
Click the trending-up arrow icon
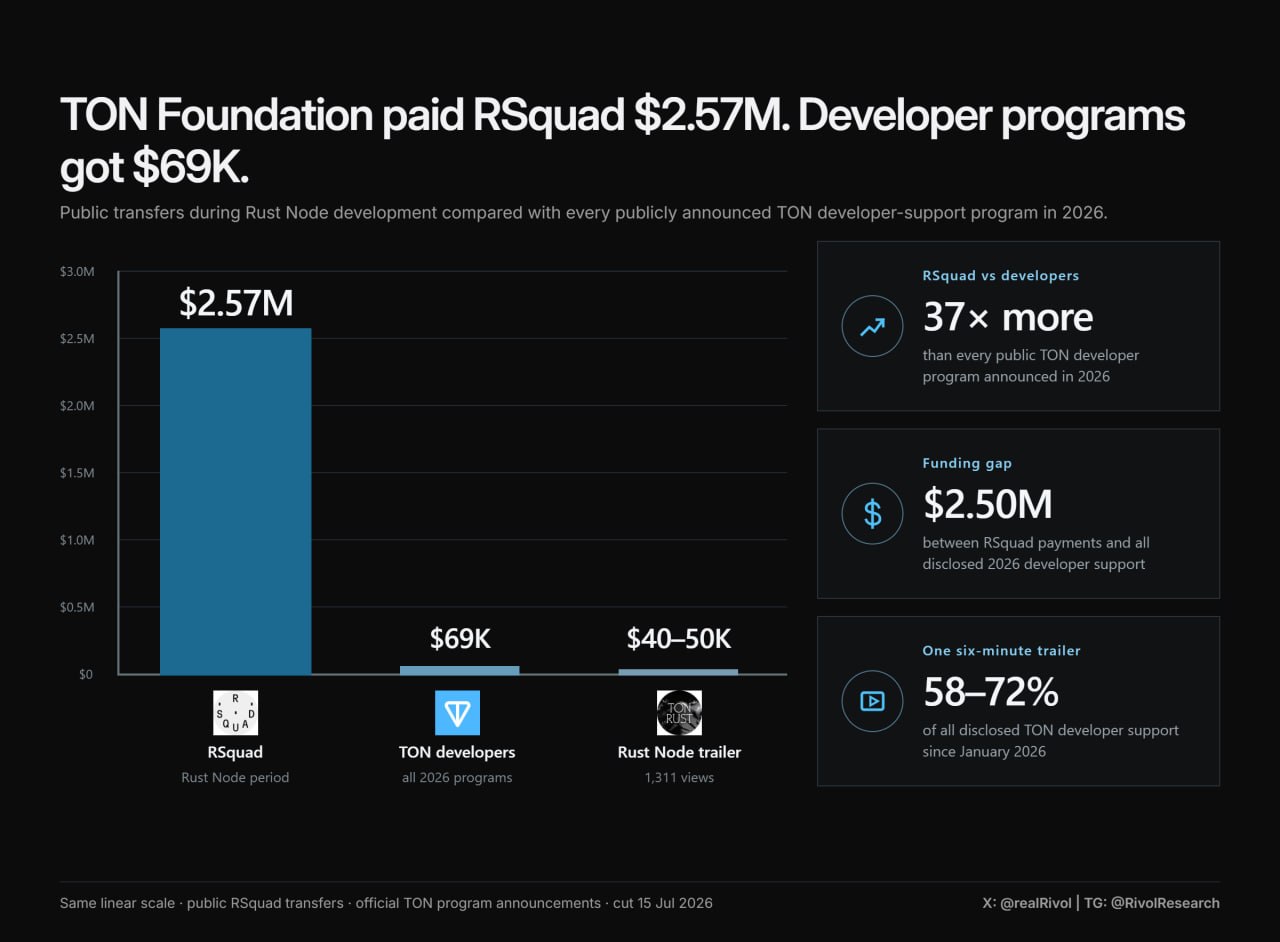point(873,326)
